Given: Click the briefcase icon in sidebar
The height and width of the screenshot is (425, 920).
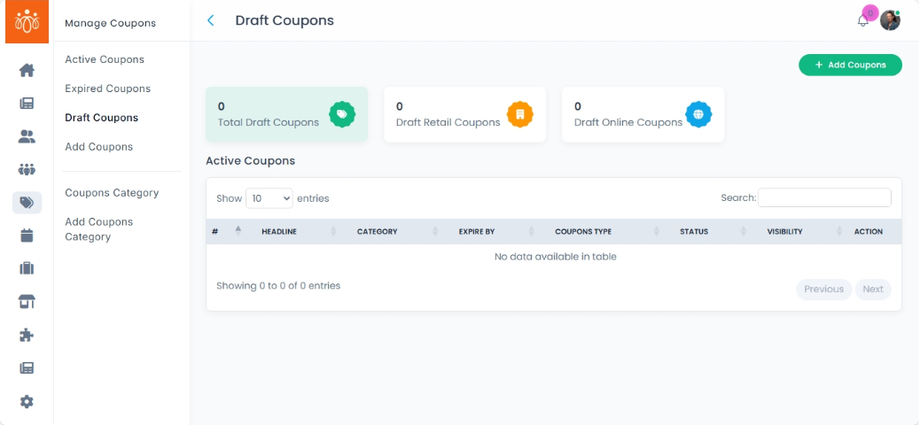Looking at the screenshot, I should (27, 268).
